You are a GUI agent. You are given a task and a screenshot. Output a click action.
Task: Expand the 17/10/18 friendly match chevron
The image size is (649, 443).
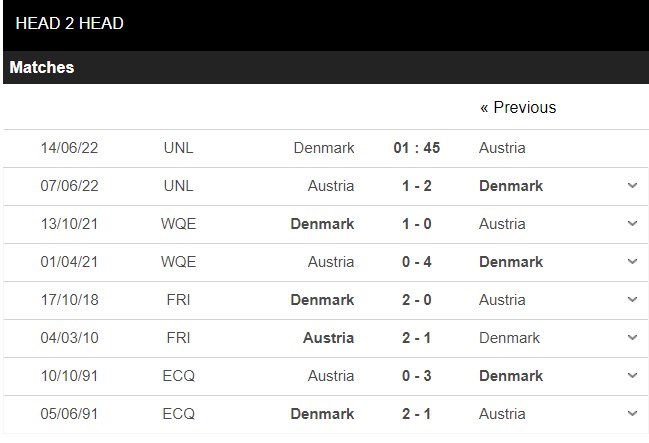[x=632, y=299]
